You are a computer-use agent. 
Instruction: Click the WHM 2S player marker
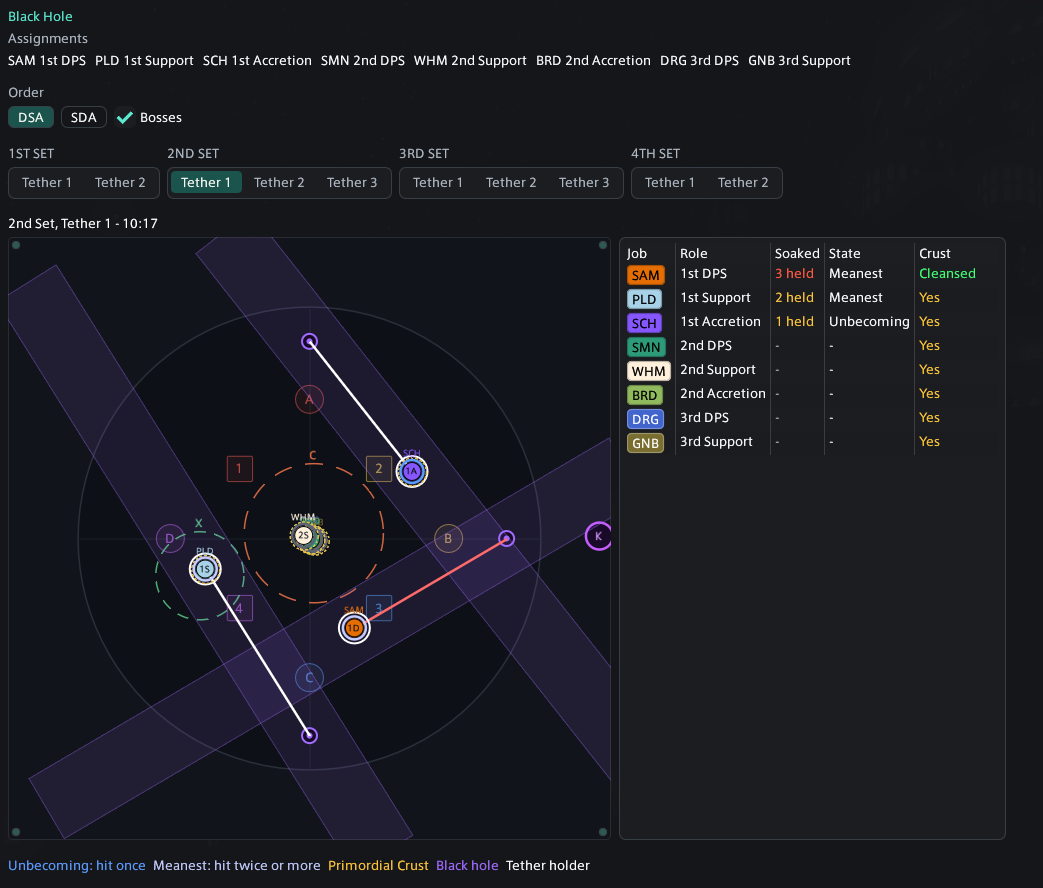(303, 535)
